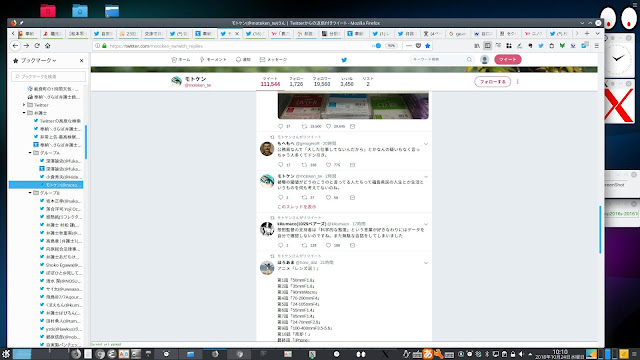The image size is (640, 360).
Task: Select the いいね 3,456 profile tab
Action: pos(347,82)
